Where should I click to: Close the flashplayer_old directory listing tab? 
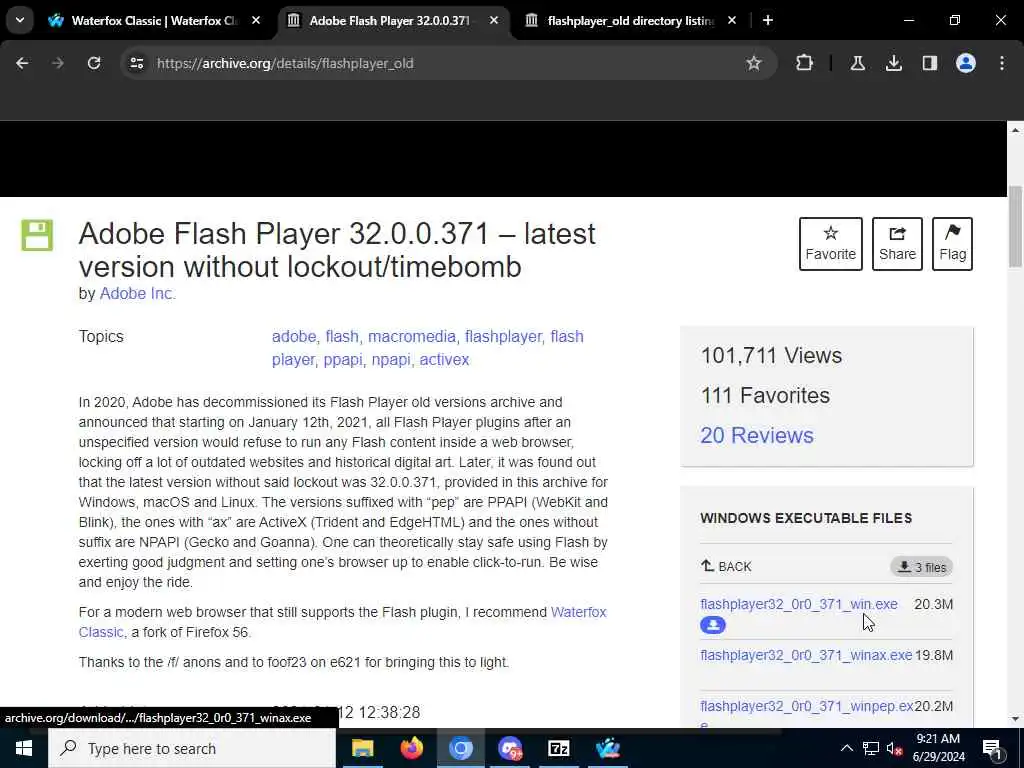pyautogui.click(x=731, y=20)
